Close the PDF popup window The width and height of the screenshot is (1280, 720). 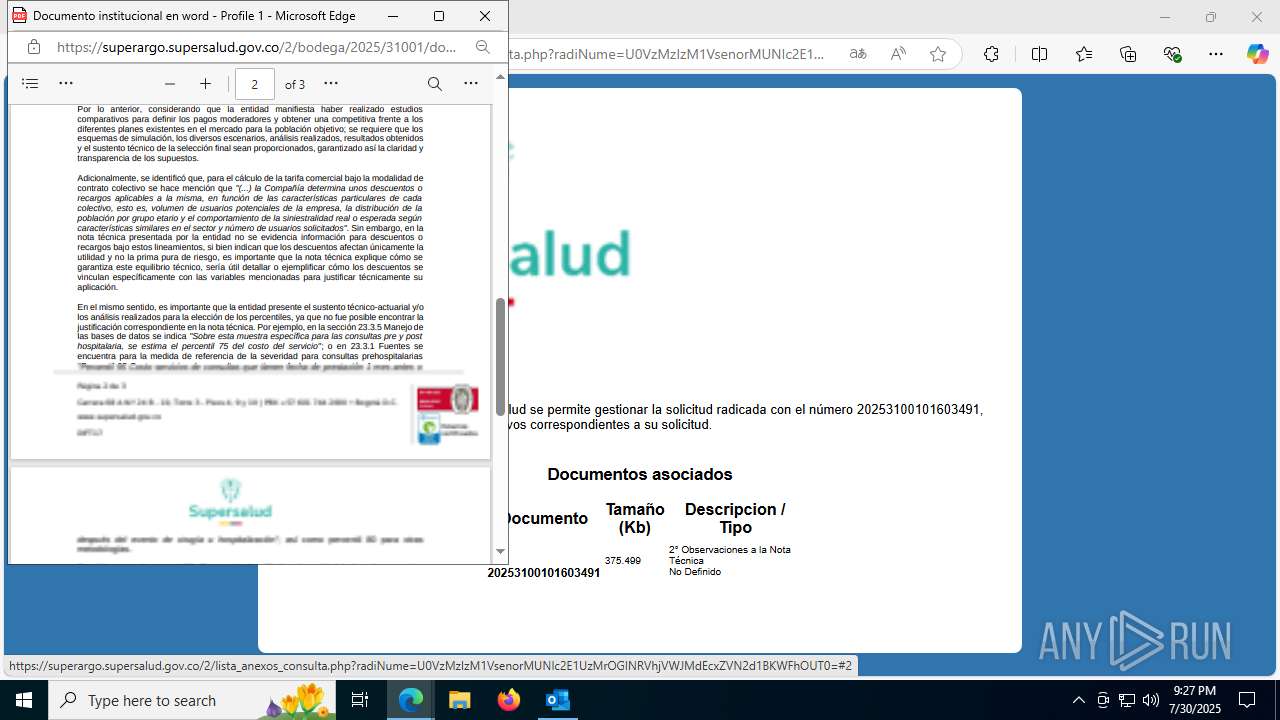tap(485, 16)
